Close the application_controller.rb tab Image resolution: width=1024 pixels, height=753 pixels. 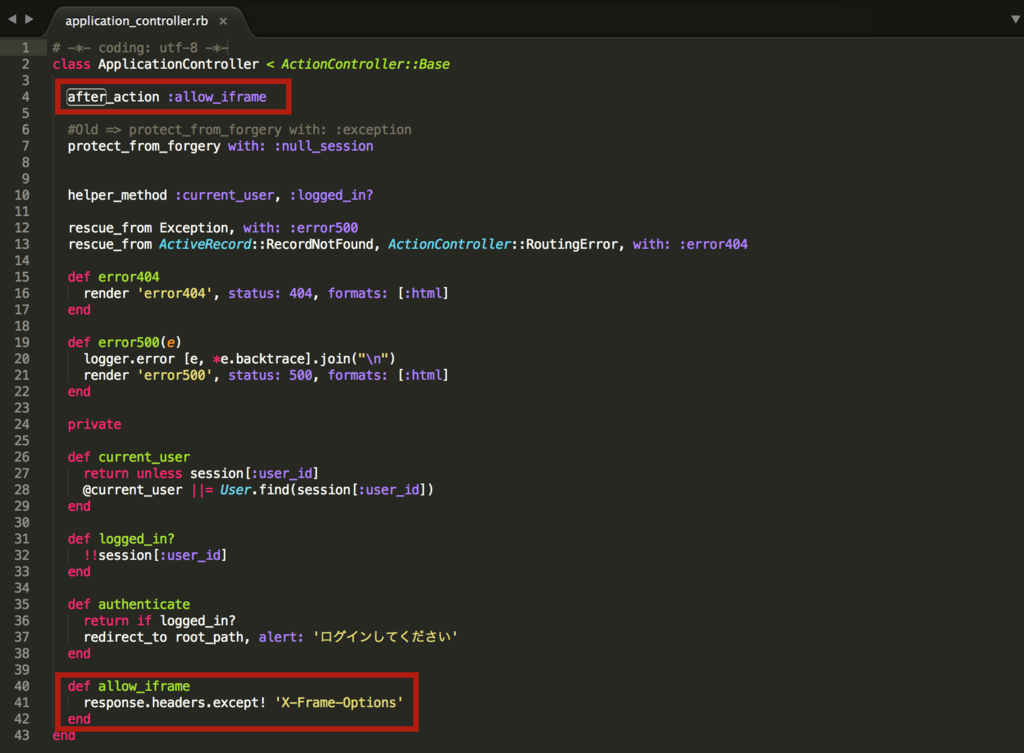[223, 21]
